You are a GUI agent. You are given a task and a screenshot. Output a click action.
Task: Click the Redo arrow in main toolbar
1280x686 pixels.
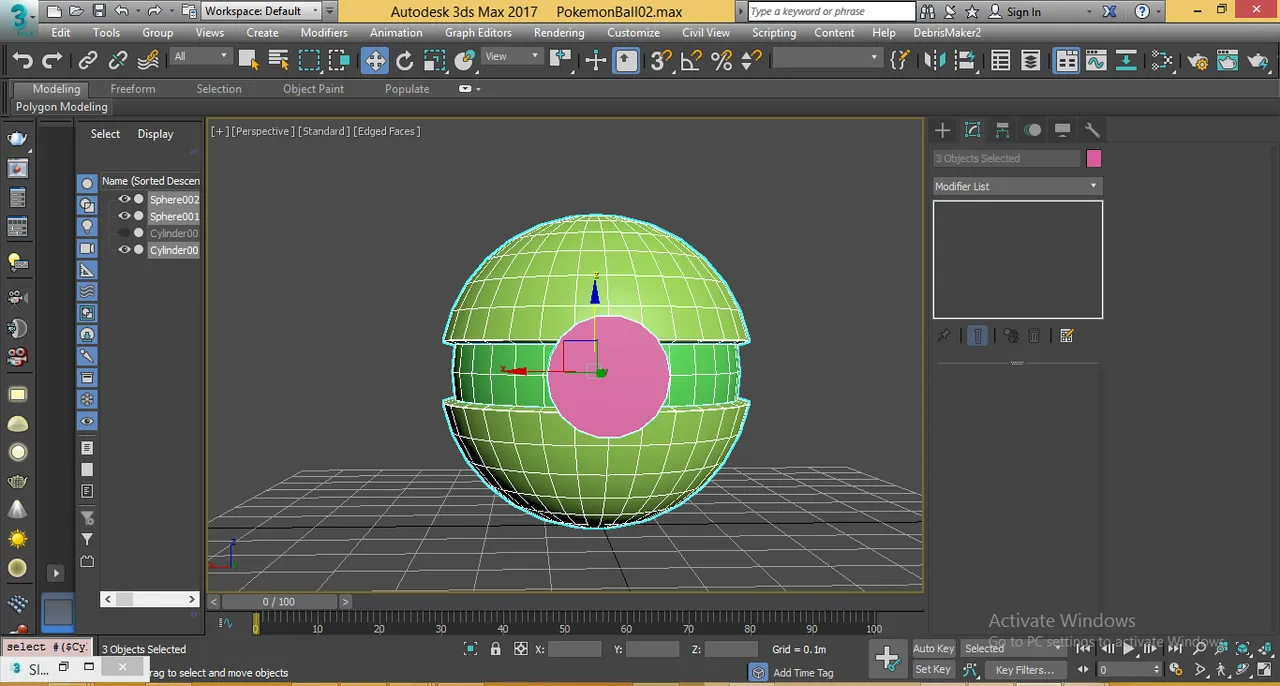point(53,61)
